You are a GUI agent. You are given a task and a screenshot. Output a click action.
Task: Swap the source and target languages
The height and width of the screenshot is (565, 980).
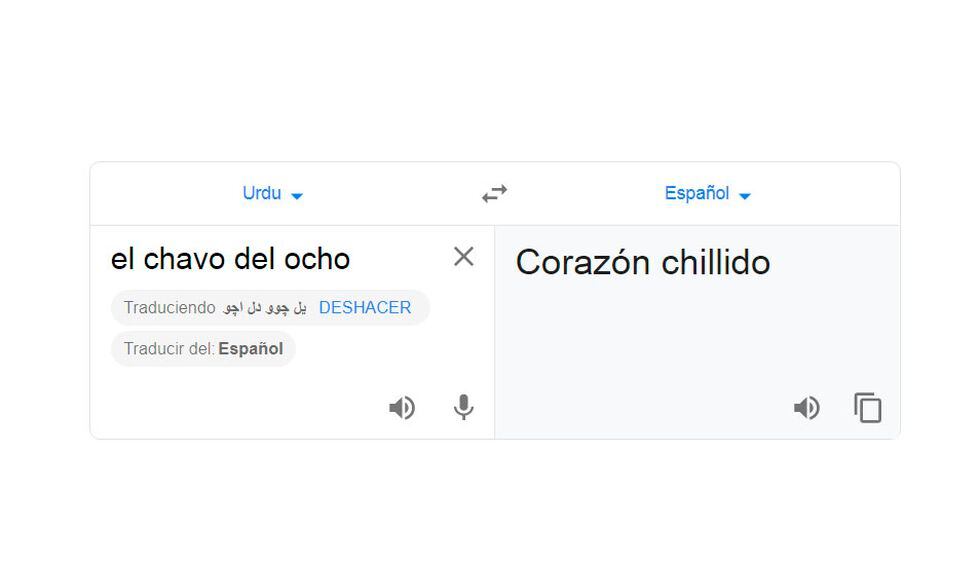pos(494,194)
